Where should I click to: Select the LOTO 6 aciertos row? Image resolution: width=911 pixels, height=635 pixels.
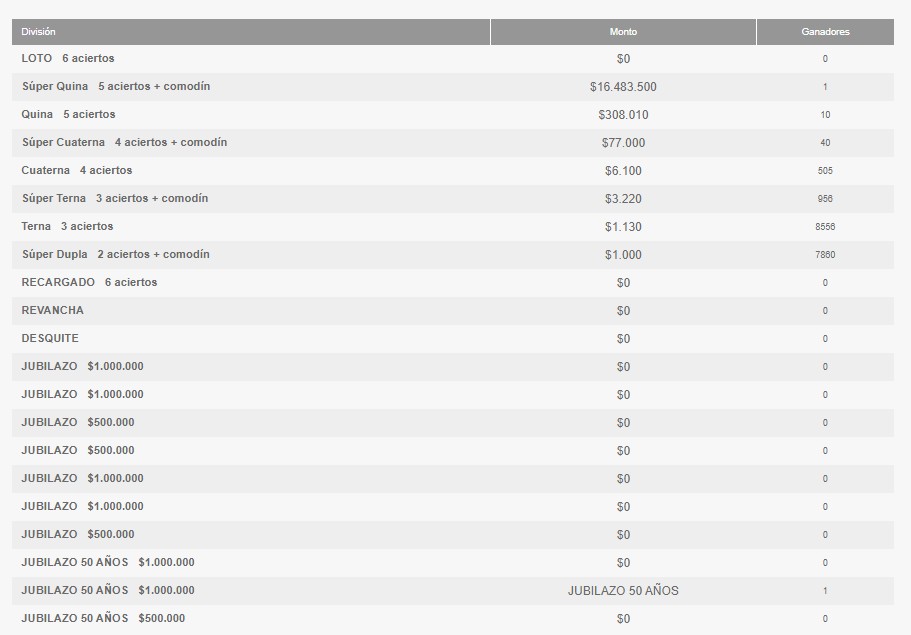[x=68, y=59]
